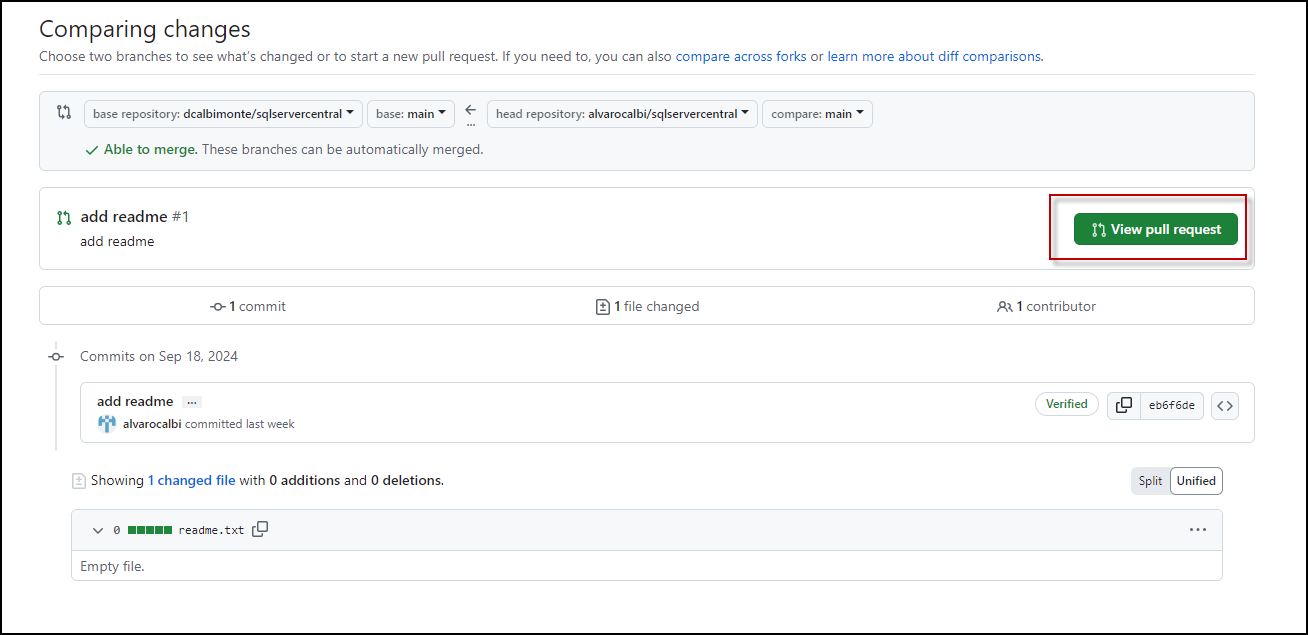Viewport: 1308px width, 635px height.
Task: Open the base: main branch dropdown
Action: click(411, 114)
